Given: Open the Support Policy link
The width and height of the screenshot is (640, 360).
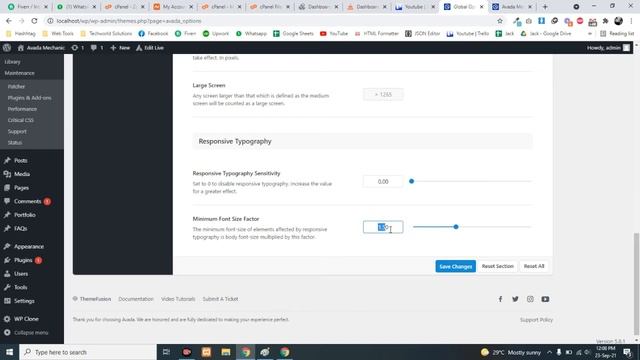Looking at the screenshot, I should 536,320.
